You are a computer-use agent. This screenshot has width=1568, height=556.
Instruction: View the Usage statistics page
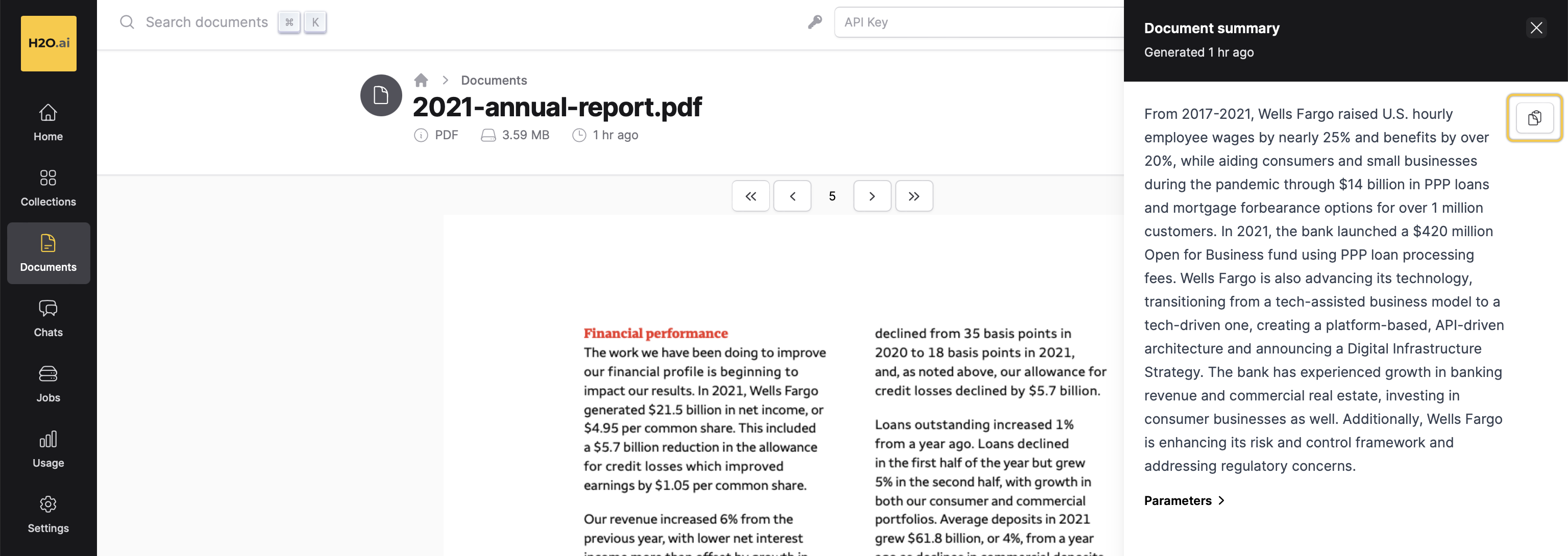click(x=48, y=449)
